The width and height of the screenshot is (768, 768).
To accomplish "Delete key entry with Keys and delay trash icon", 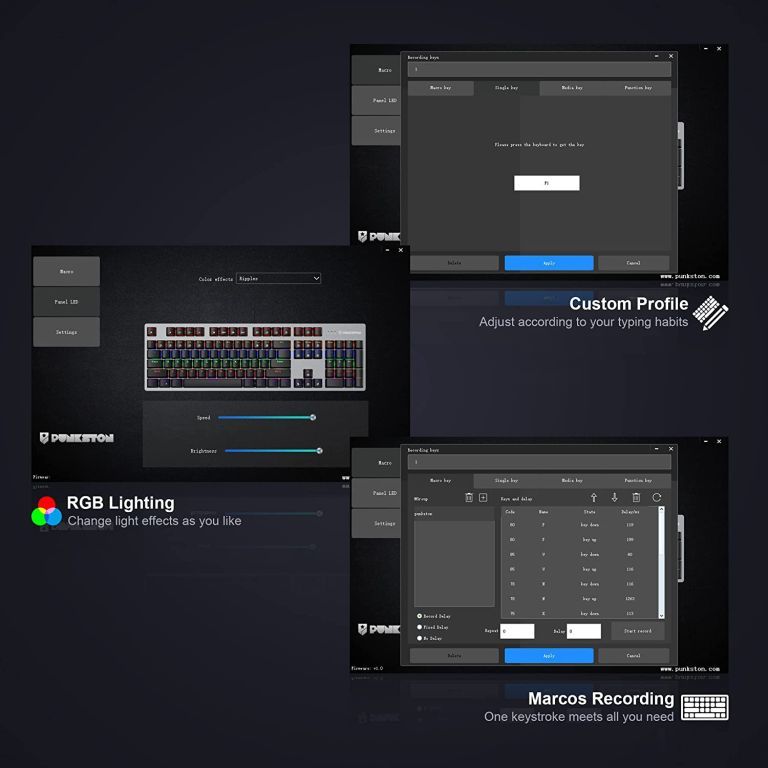I will [636, 497].
